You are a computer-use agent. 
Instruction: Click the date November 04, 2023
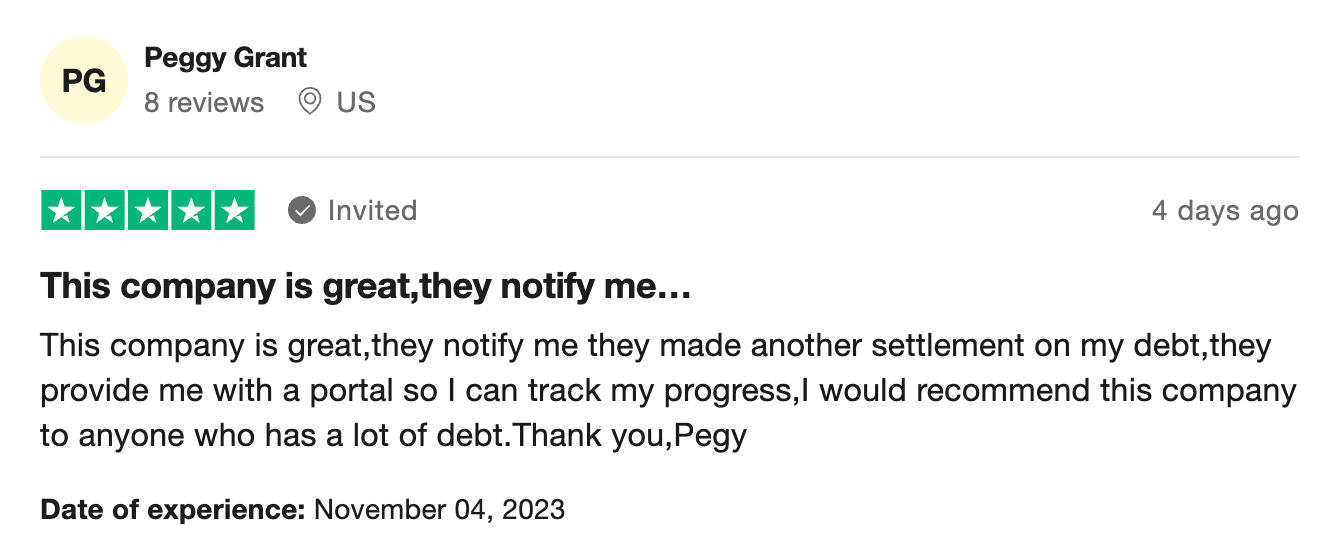(439, 510)
